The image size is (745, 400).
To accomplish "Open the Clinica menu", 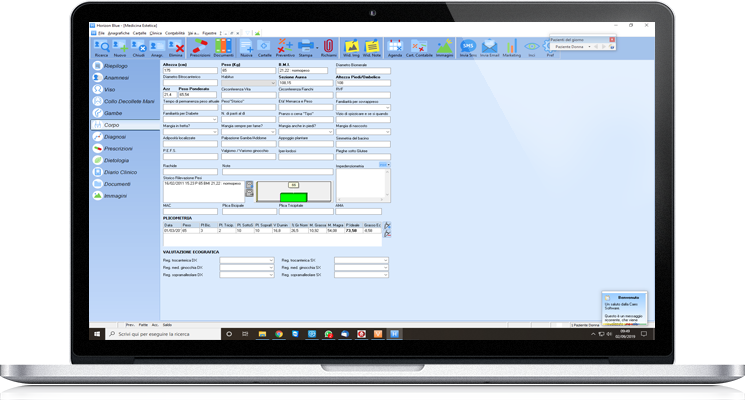I will click(x=156, y=33).
